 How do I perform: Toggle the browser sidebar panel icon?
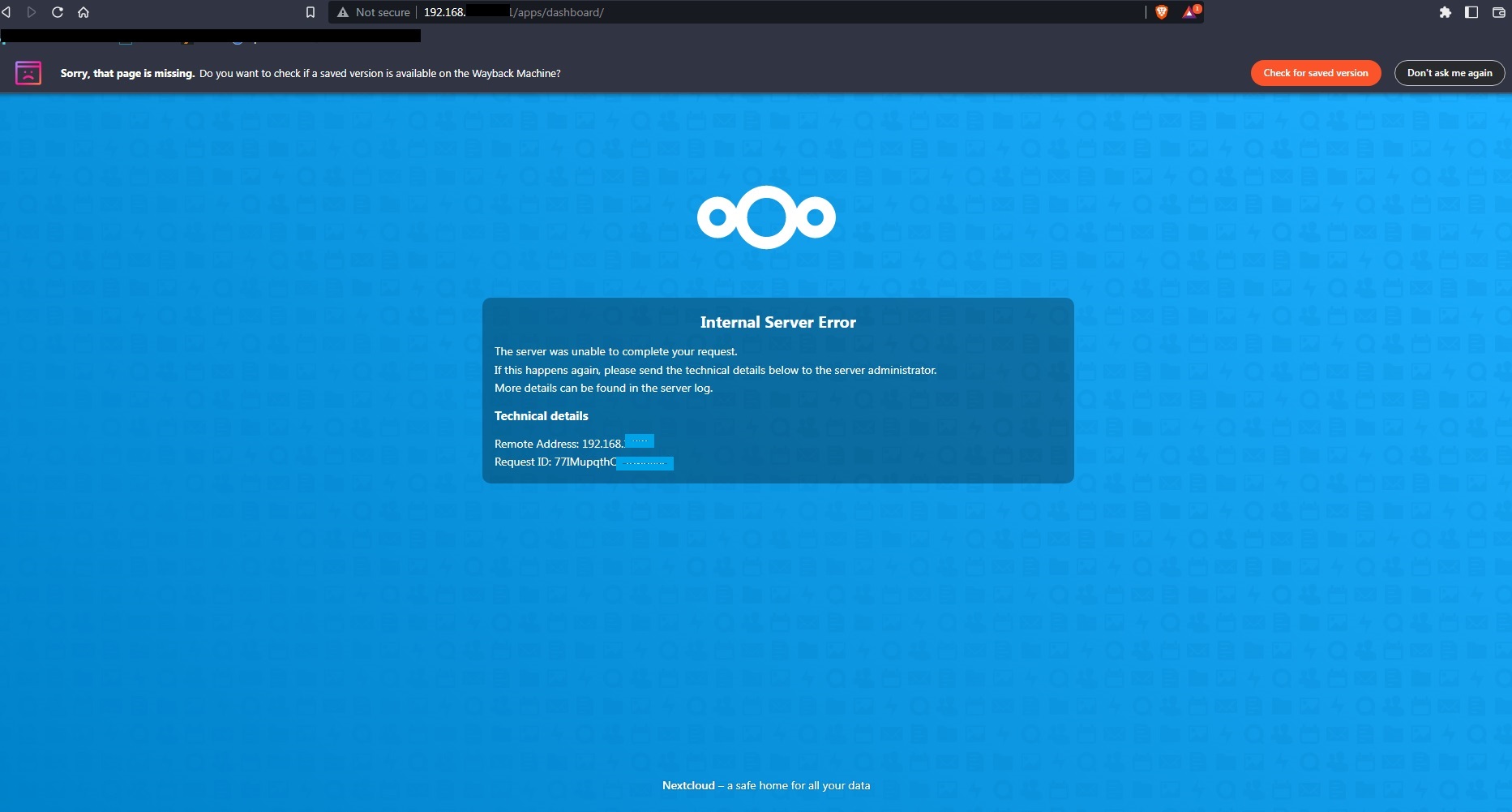(1471, 12)
